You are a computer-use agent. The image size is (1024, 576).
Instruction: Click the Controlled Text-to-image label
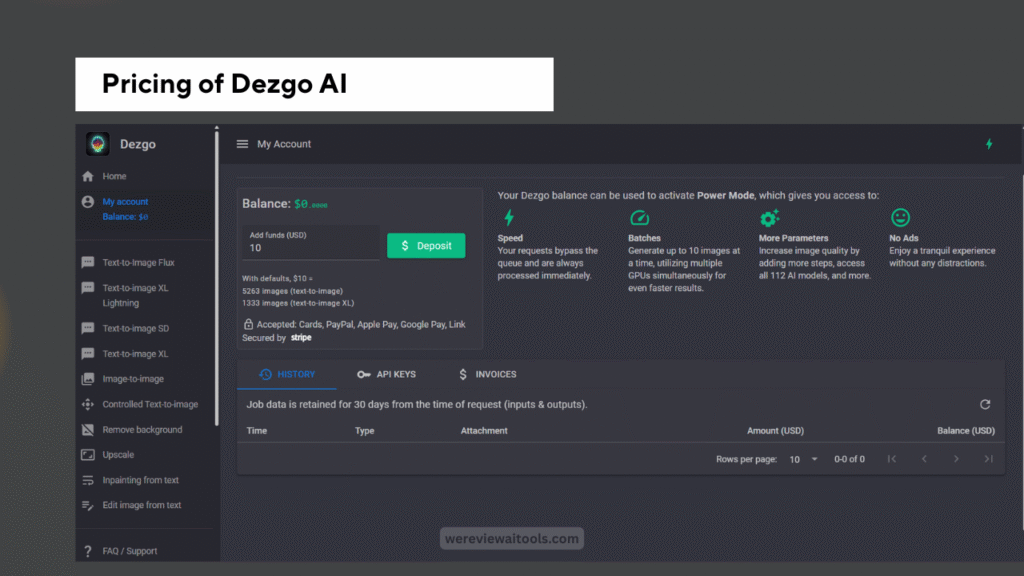click(x=150, y=404)
